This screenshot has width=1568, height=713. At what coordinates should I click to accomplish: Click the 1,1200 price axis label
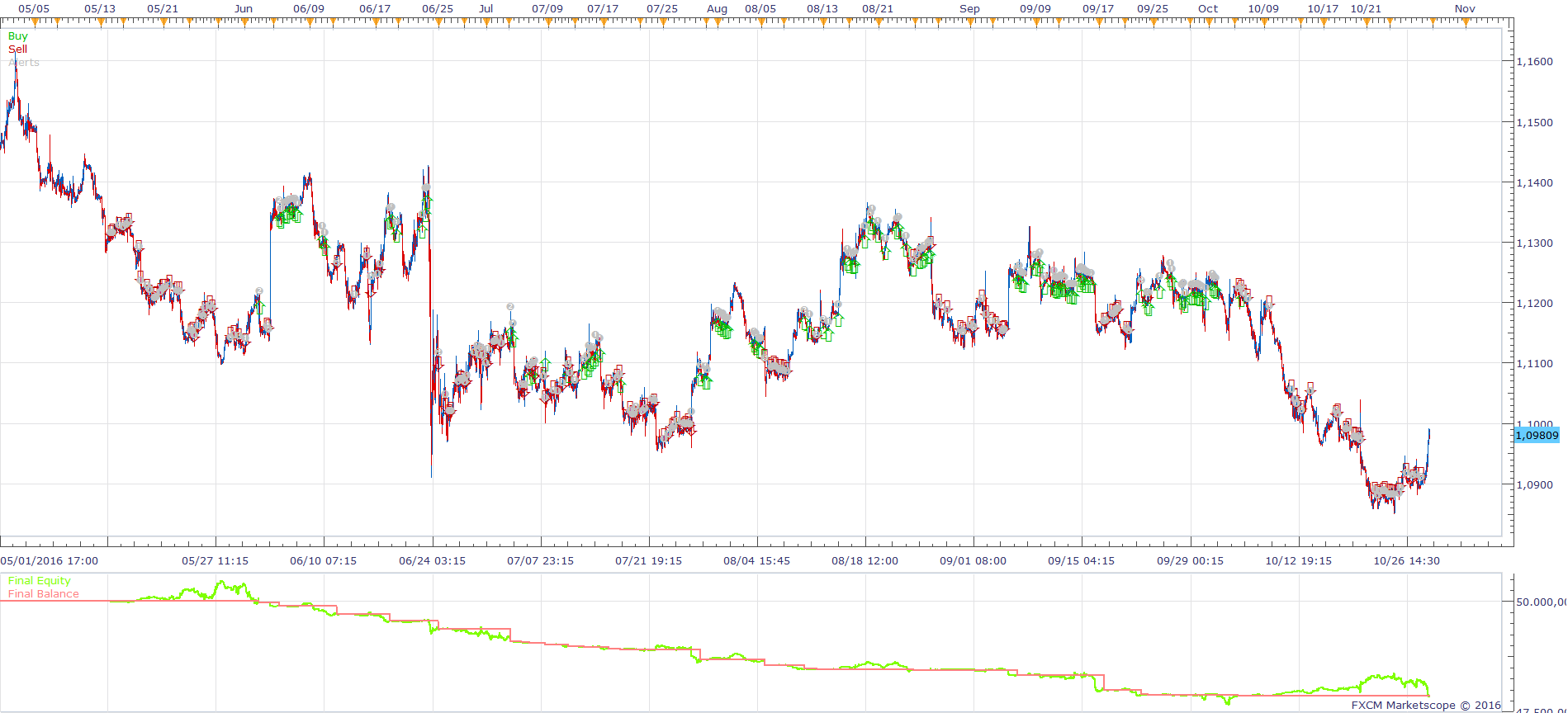coord(1534,304)
